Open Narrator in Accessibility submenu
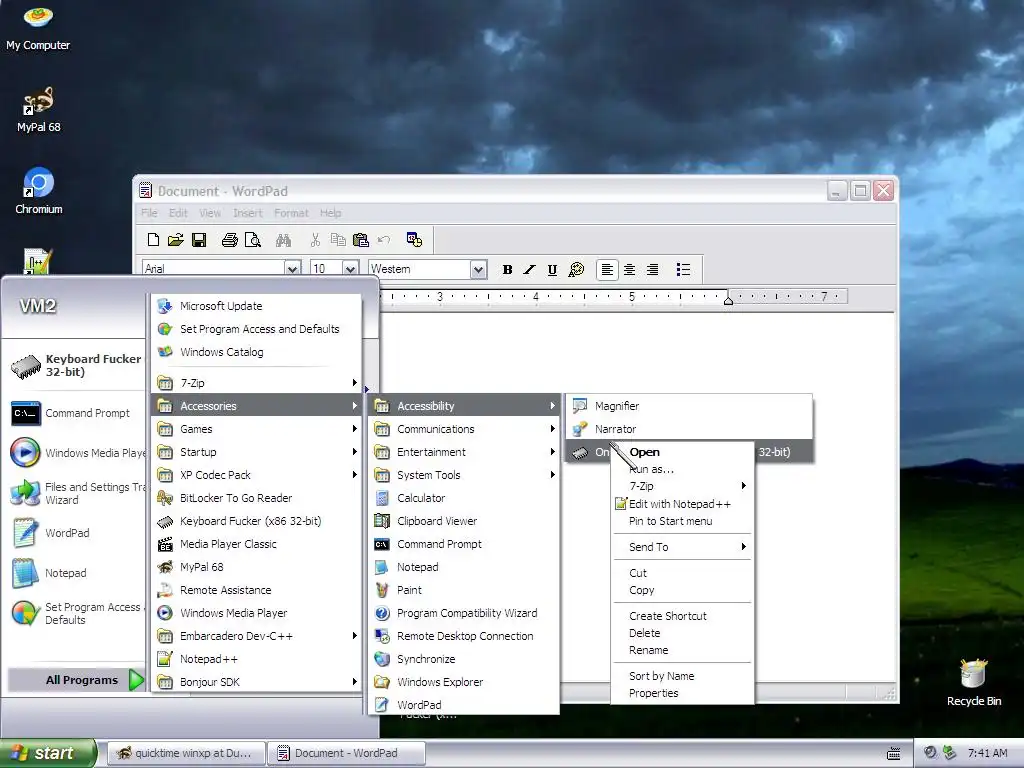Image resolution: width=1024 pixels, height=768 pixels. tap(689, 428)
